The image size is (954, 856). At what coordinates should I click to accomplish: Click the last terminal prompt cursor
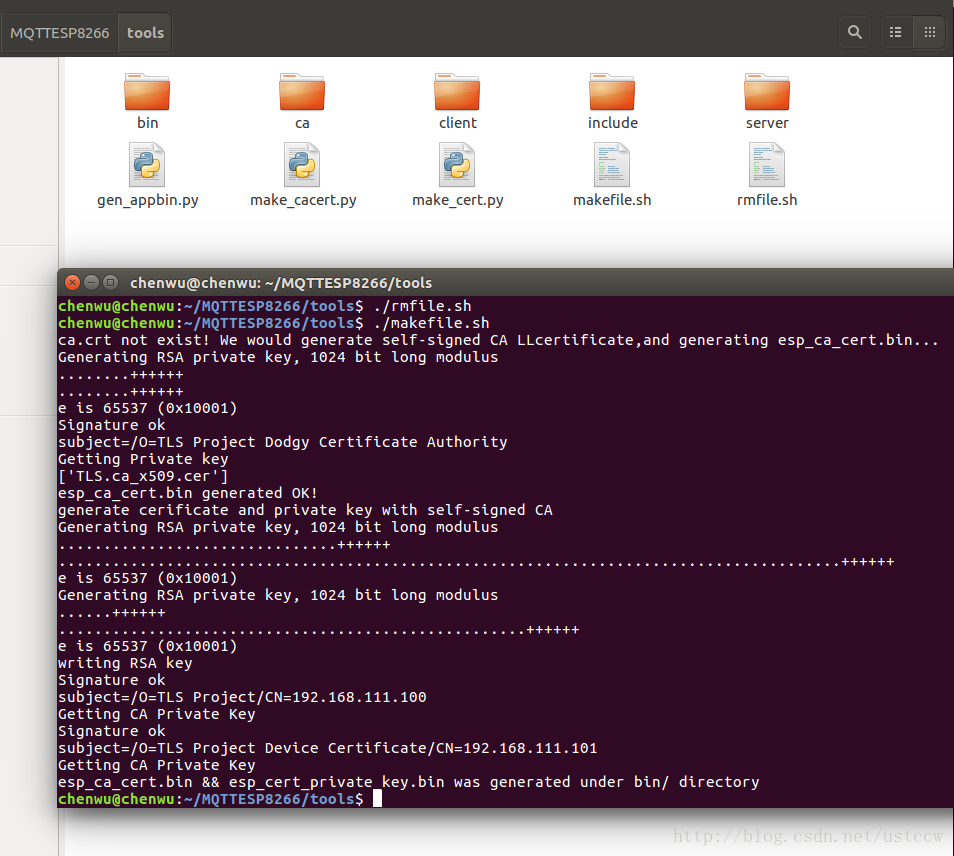tap(377, 799)
